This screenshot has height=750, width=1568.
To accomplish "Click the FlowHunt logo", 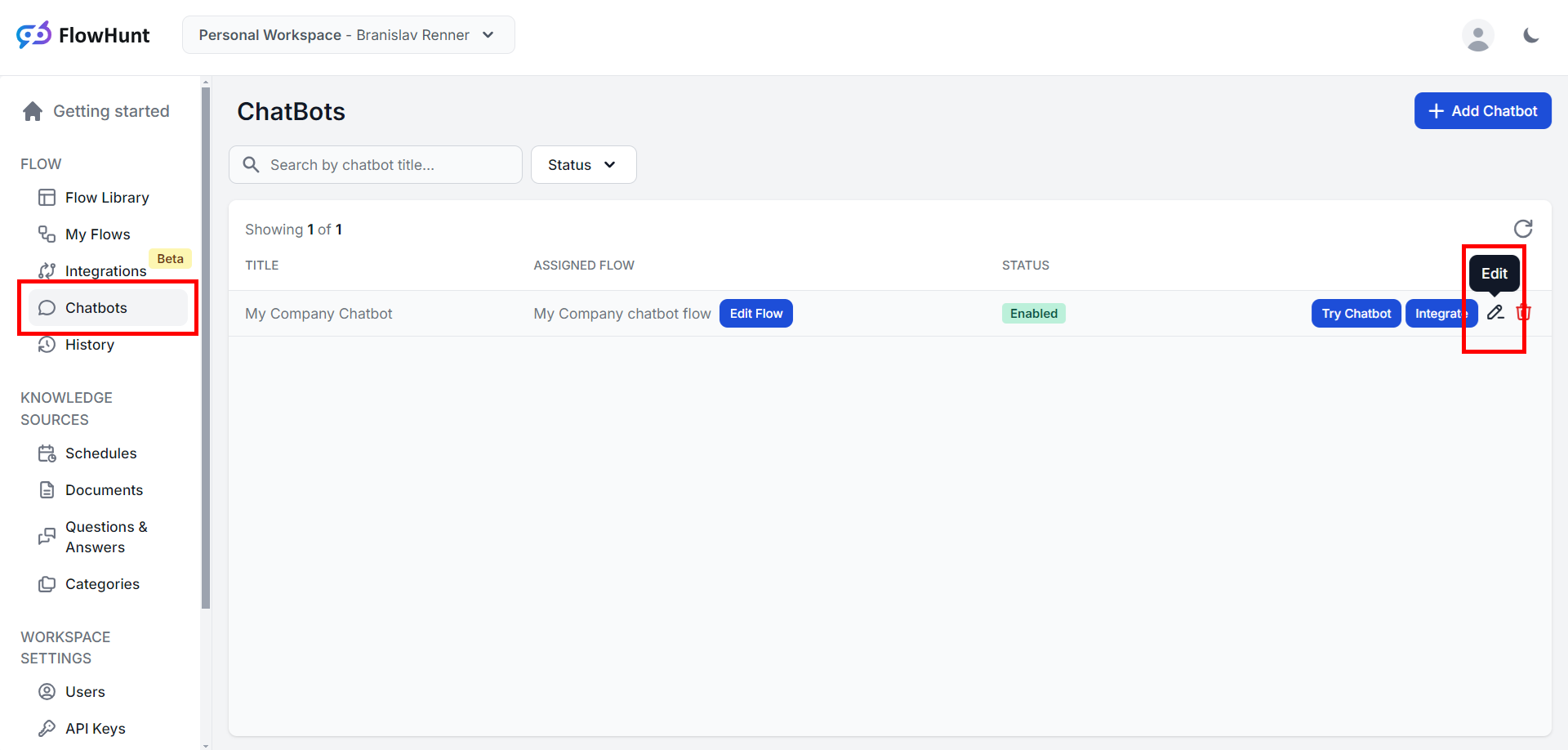I will (x=83, y=35).
